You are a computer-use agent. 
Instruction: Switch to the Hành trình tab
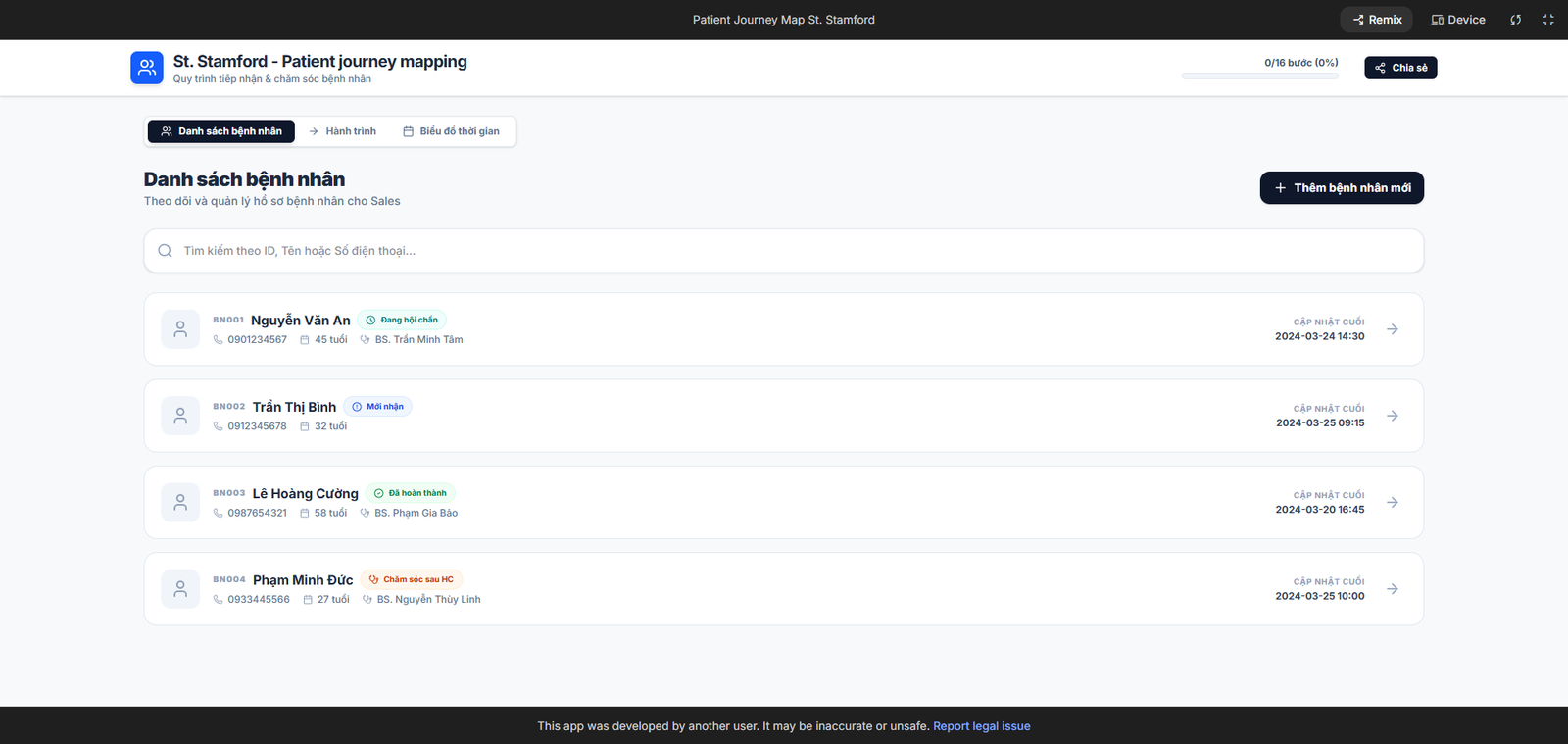[342, 131]
